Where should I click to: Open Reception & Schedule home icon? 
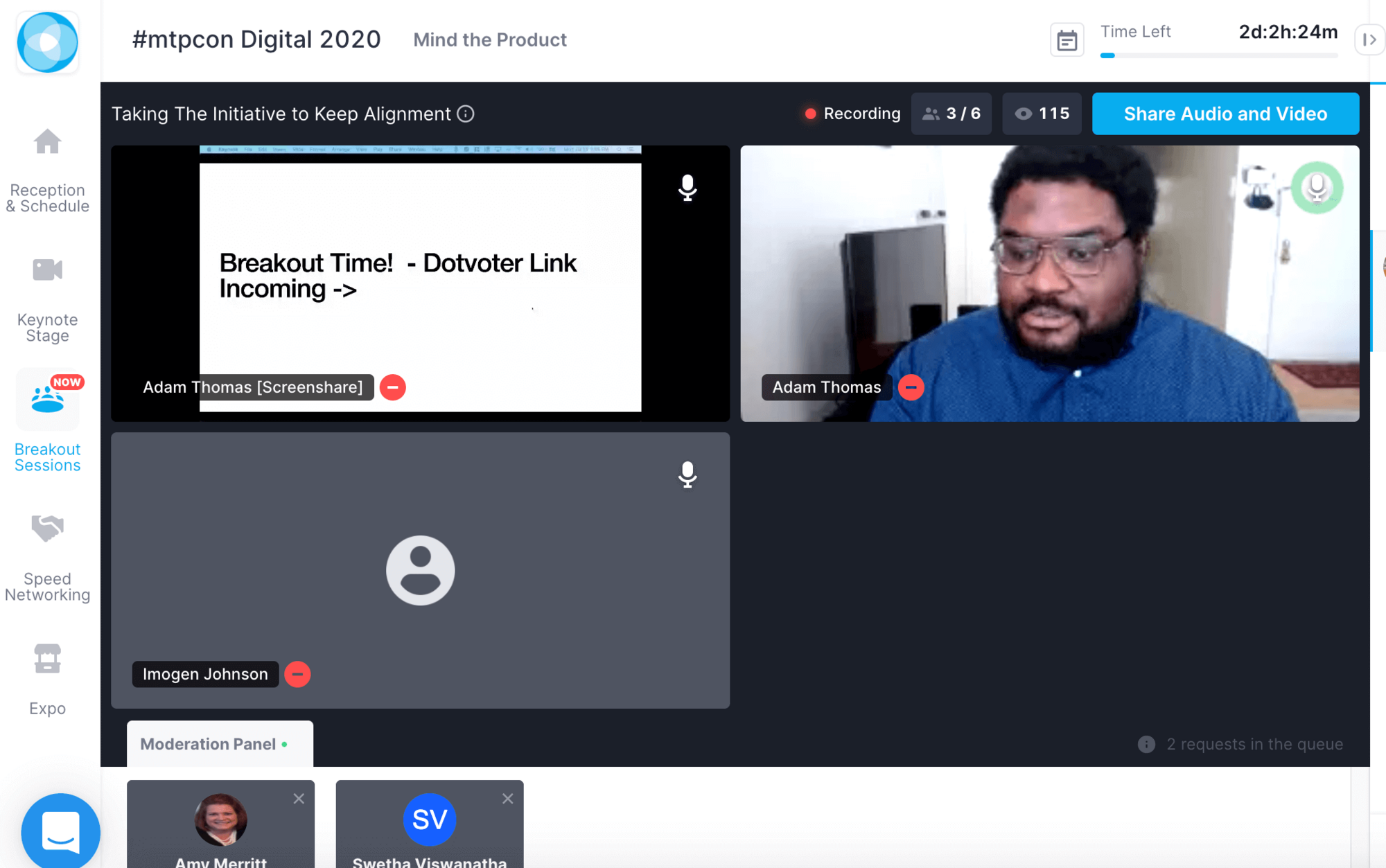pyautogui.click(x=47, y=143)
